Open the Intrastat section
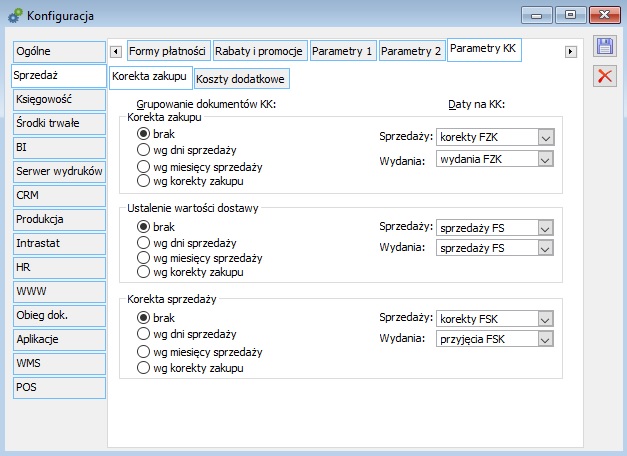The image size is (627, 456). point(59,244)
